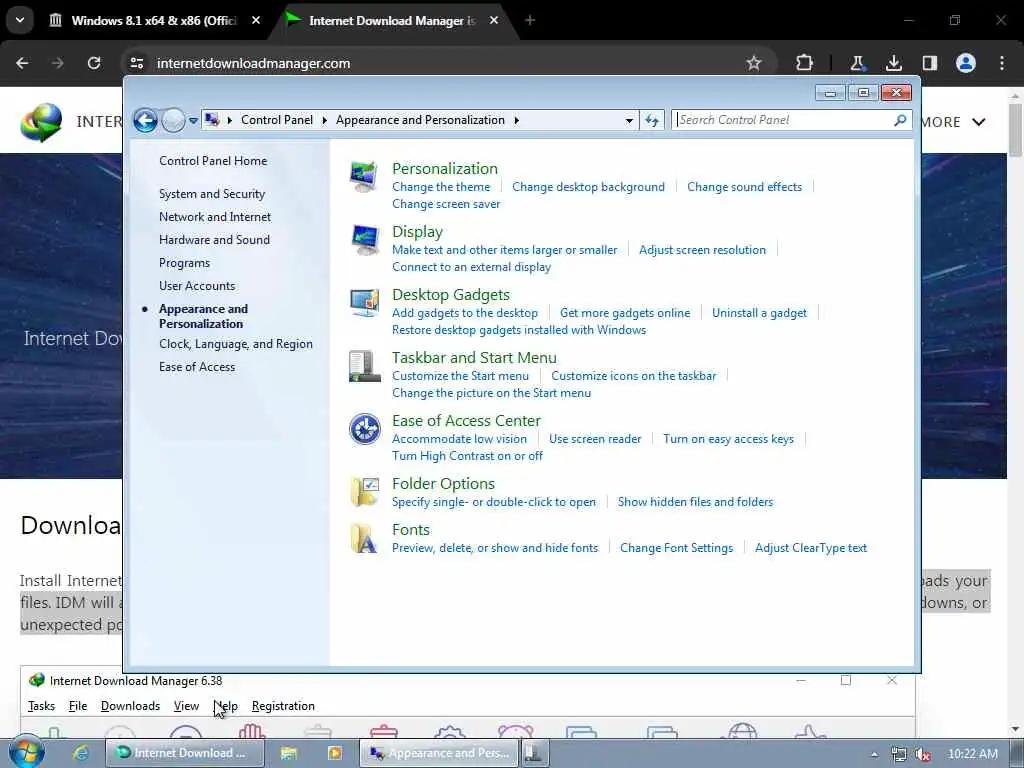Open the Desktop Gadgets icon
Screen dimensions: 1024x768
point(364,302)
